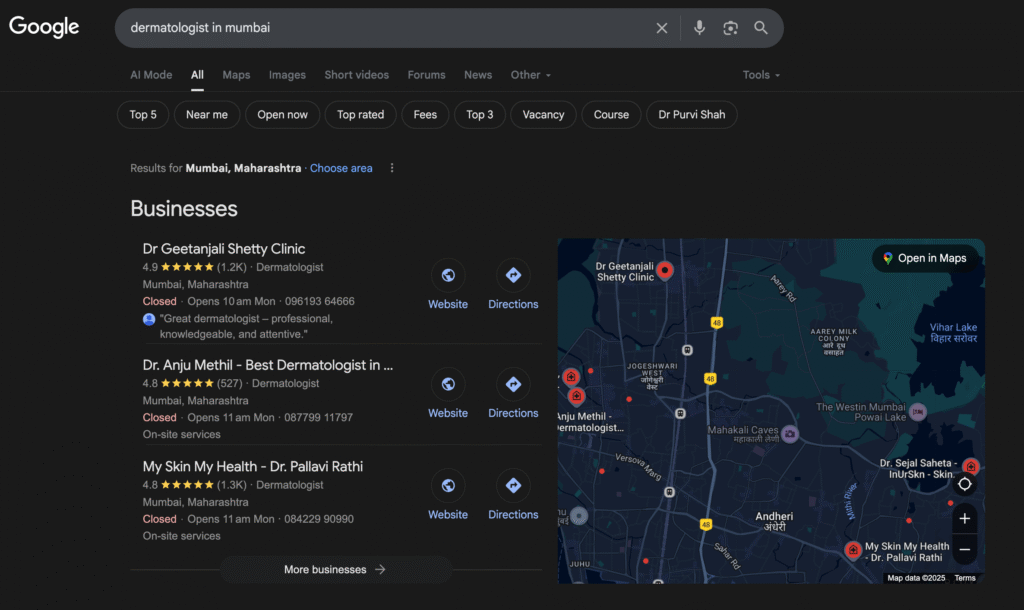Clear the search query with the X icon
The image size is (1024, 610).
coord(662,28)
